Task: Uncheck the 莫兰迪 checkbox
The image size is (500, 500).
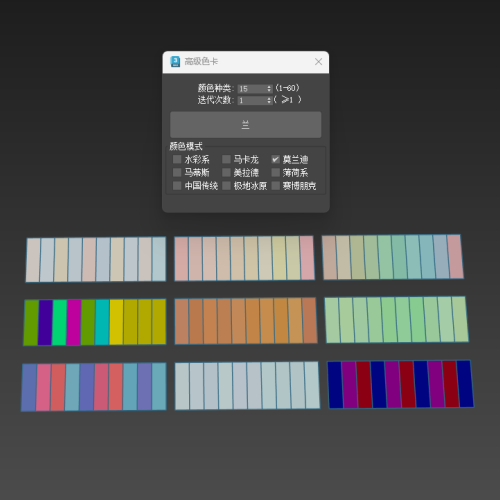Action: 275,159
